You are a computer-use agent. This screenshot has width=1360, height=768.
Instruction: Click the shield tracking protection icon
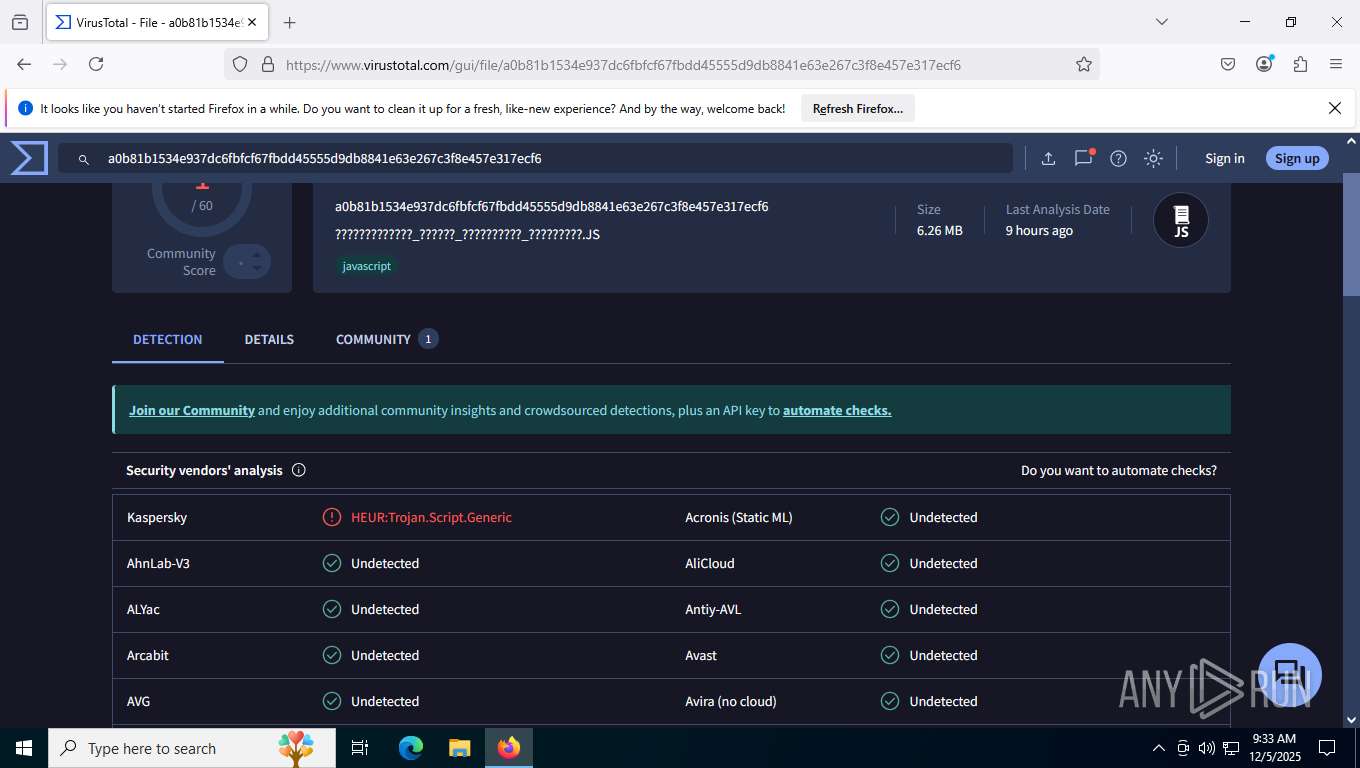click(x=240, y=64)
